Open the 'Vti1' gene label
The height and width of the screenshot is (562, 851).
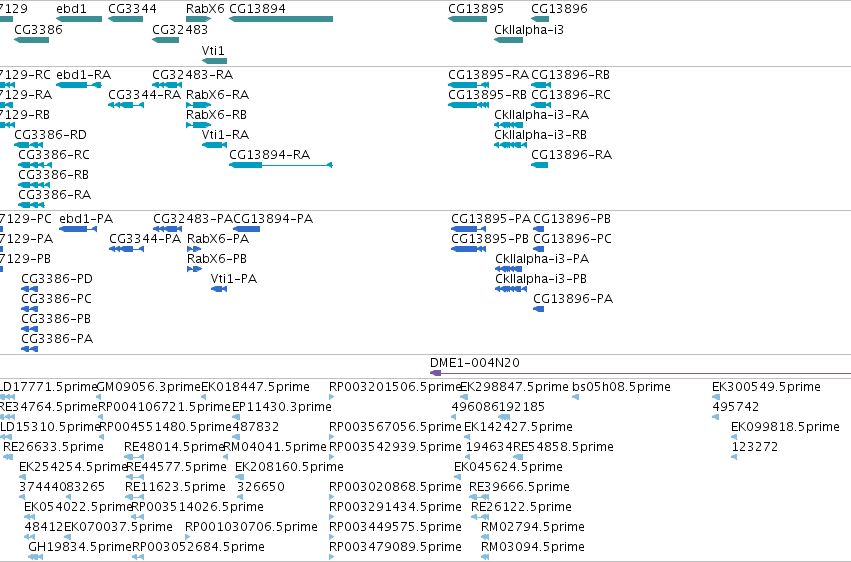pos(213,50)
